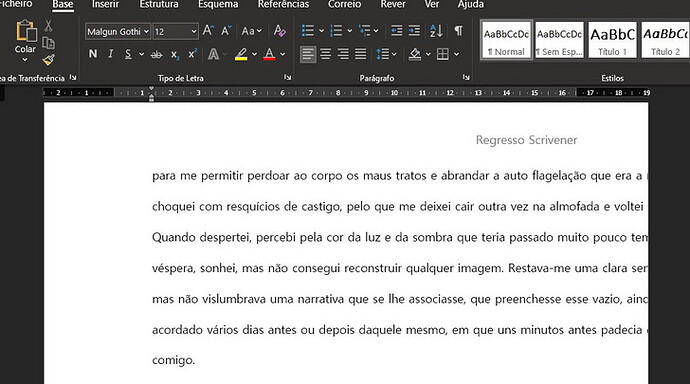
Task: Open text effects outlined A
Action: coord(213,55)
